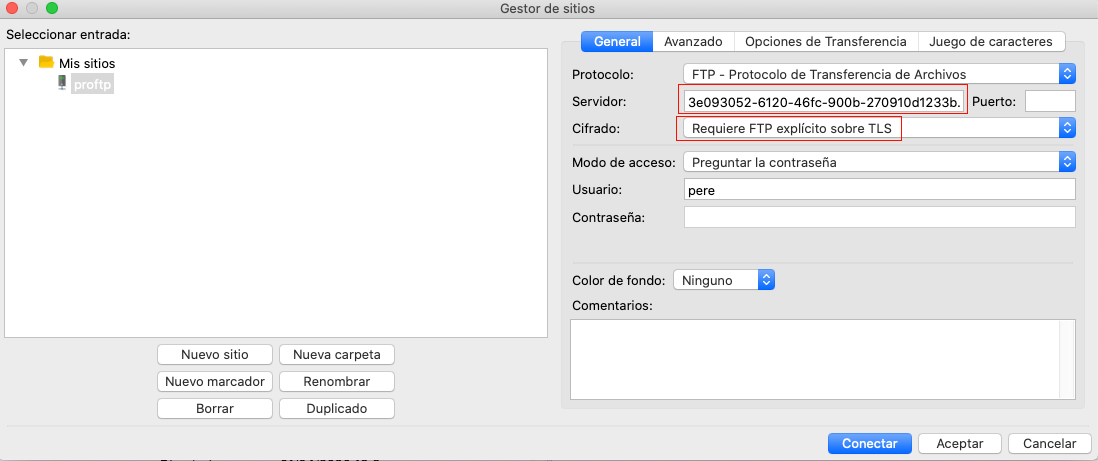The image size is (1098, 461).
Task: Switch to the General tab
Action: 617,41
